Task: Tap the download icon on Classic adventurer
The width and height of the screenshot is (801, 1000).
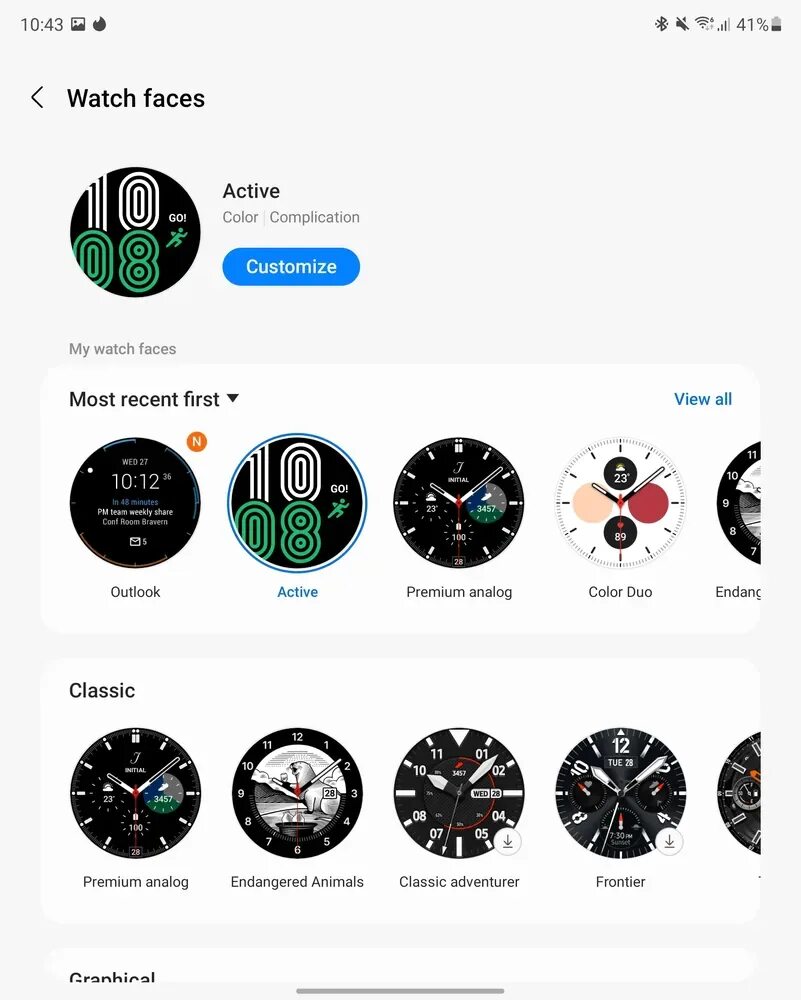Action: (x=508, y=841)
